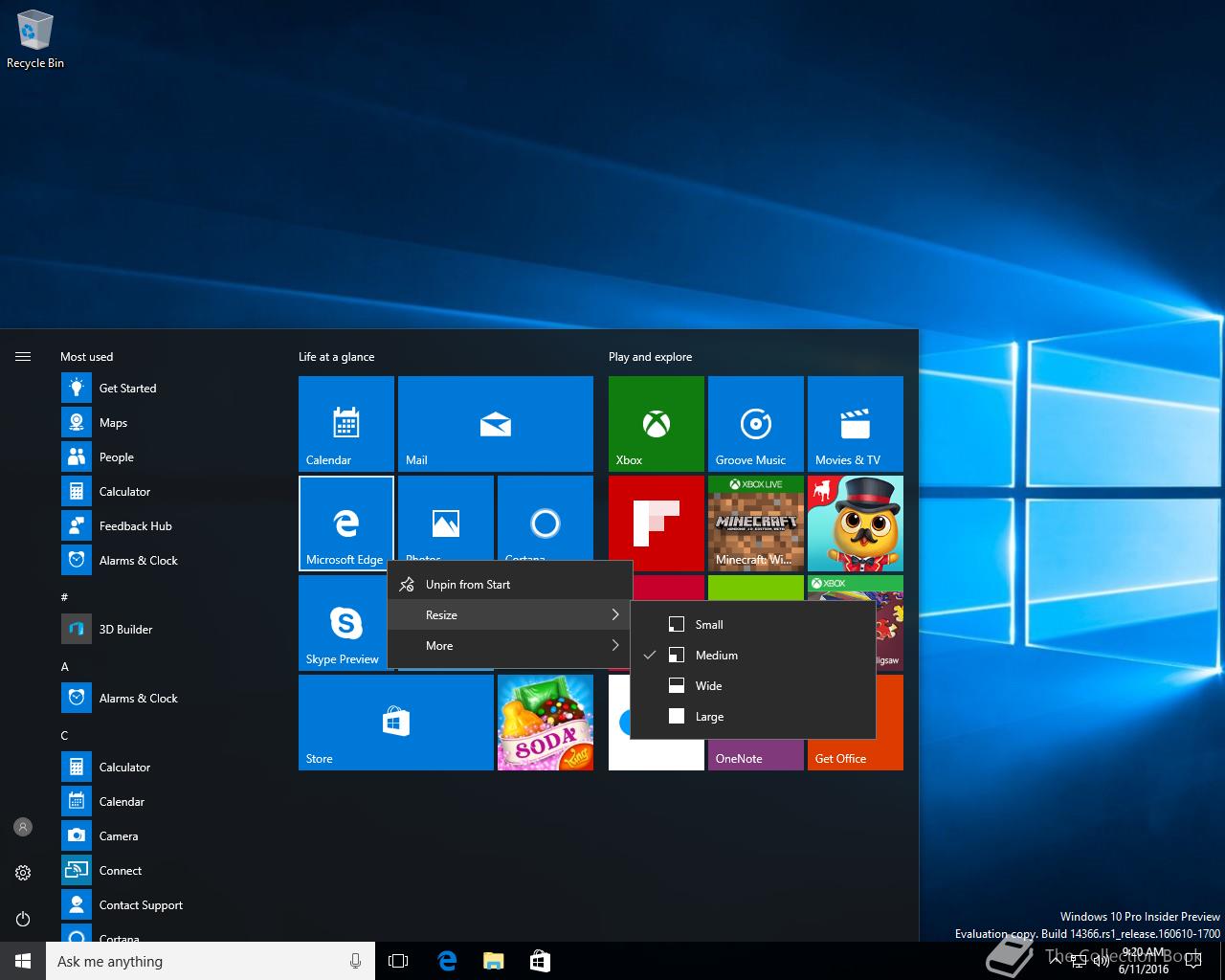Open the Photos tile
Screen dimensions: 1225x980
pos(446,518)
